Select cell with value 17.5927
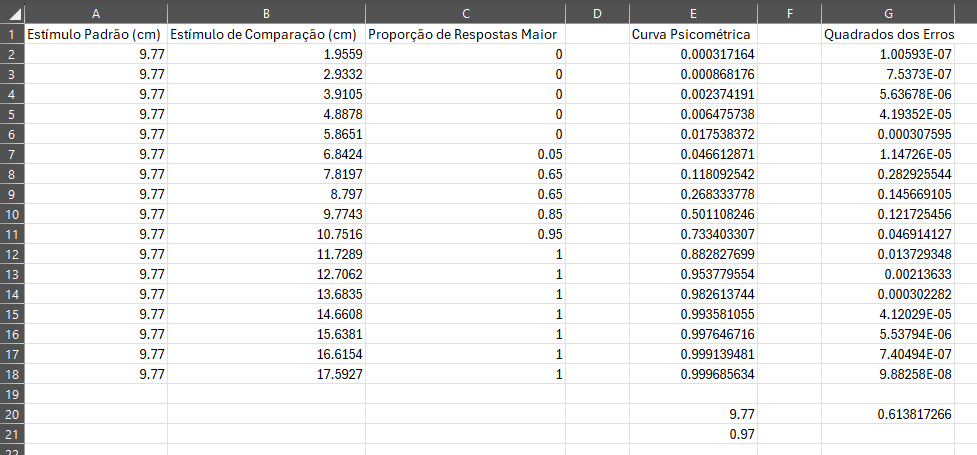The image size is (977, 455). pyautogui.click(x=266, y=374)
